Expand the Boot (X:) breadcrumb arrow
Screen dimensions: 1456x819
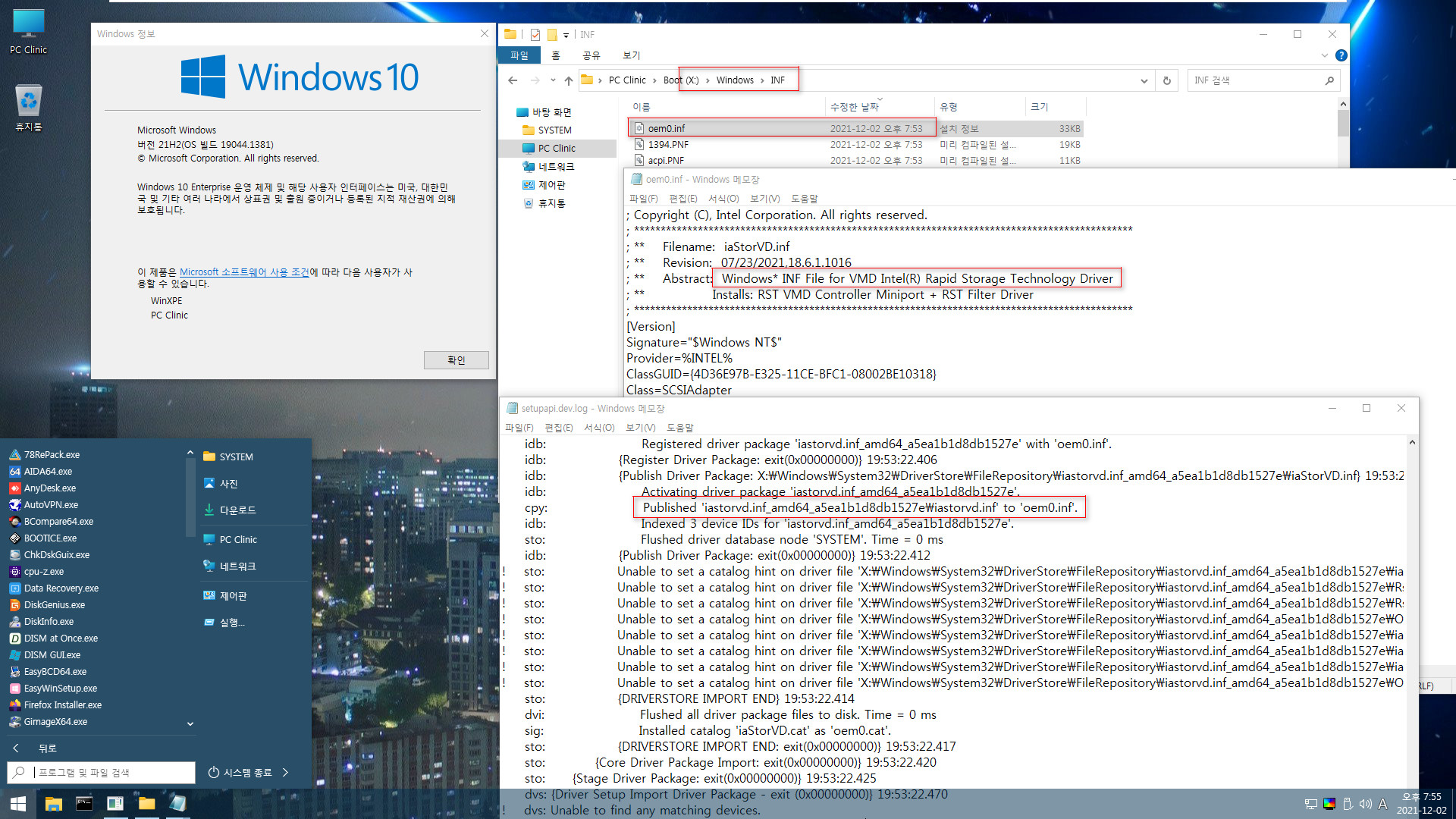pos(708,80)
